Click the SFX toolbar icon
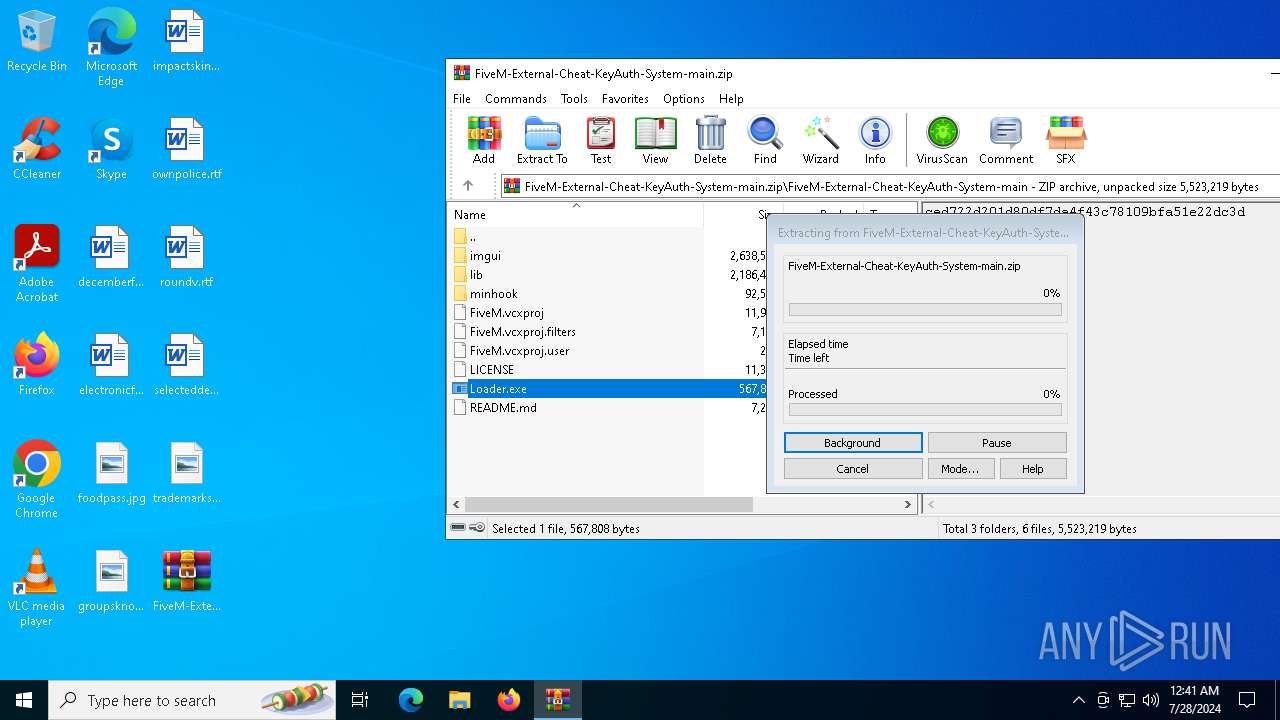This screenshot has width=1280, height=720. 1065,140
